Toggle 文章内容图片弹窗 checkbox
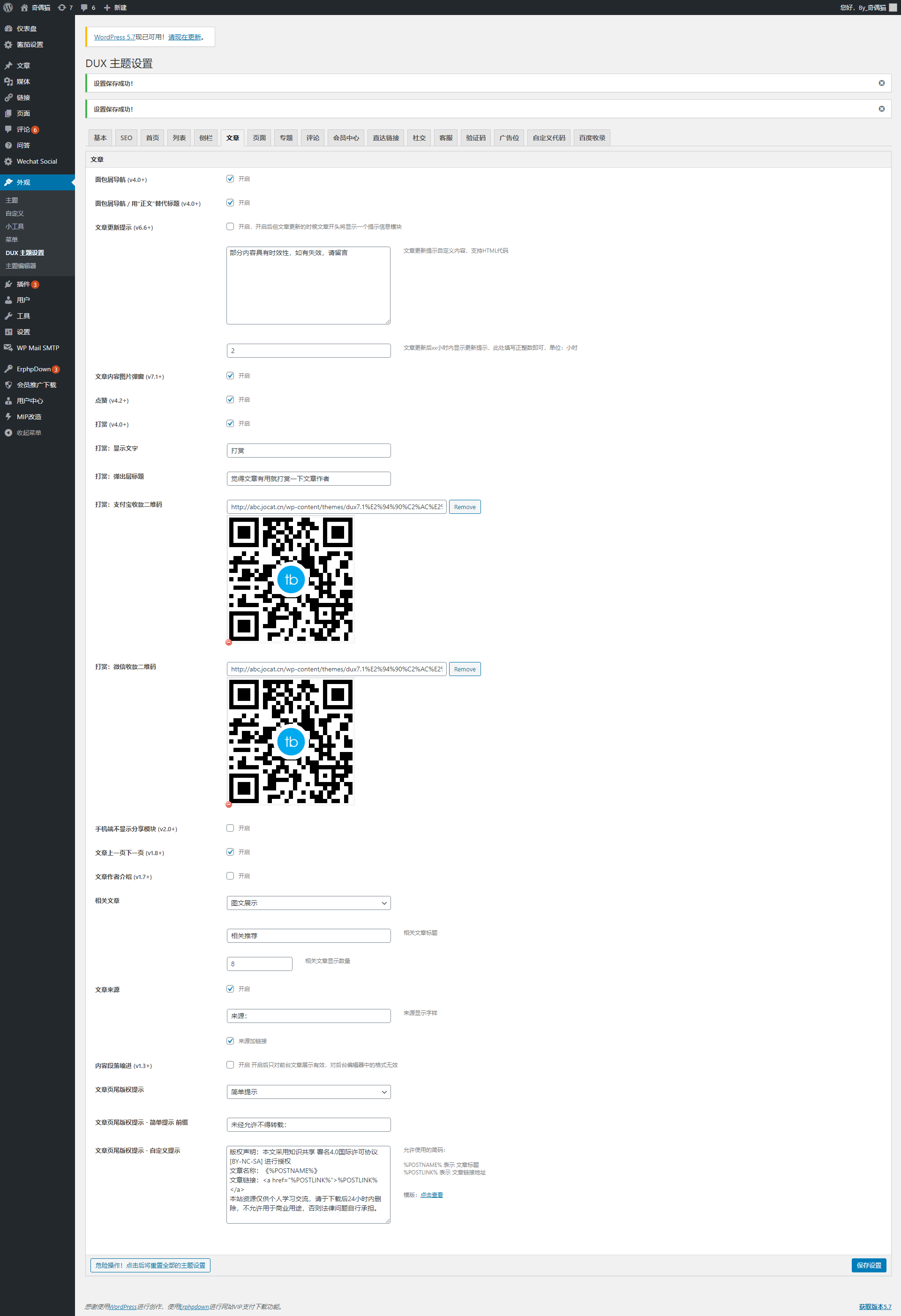The height and width of the screenshot is (1316, 901). 230,376
